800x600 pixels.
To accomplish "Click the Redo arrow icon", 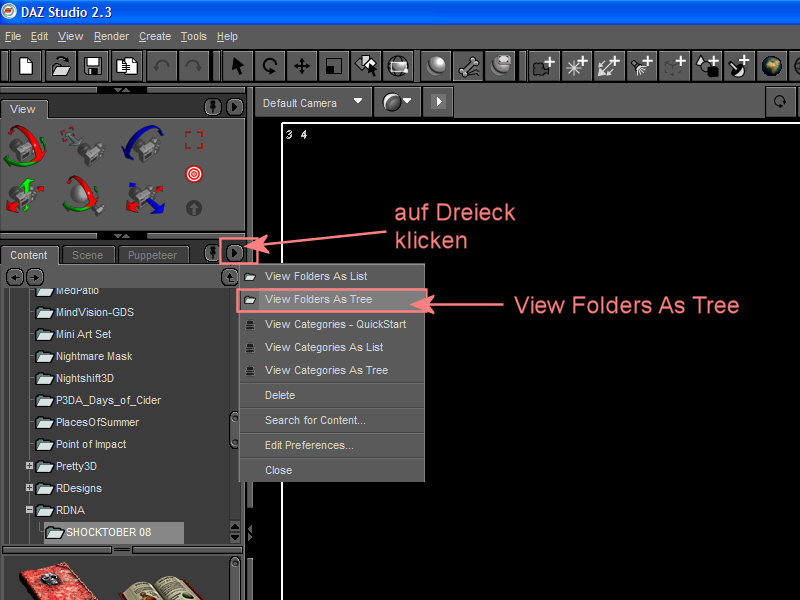I will [193, 66].
